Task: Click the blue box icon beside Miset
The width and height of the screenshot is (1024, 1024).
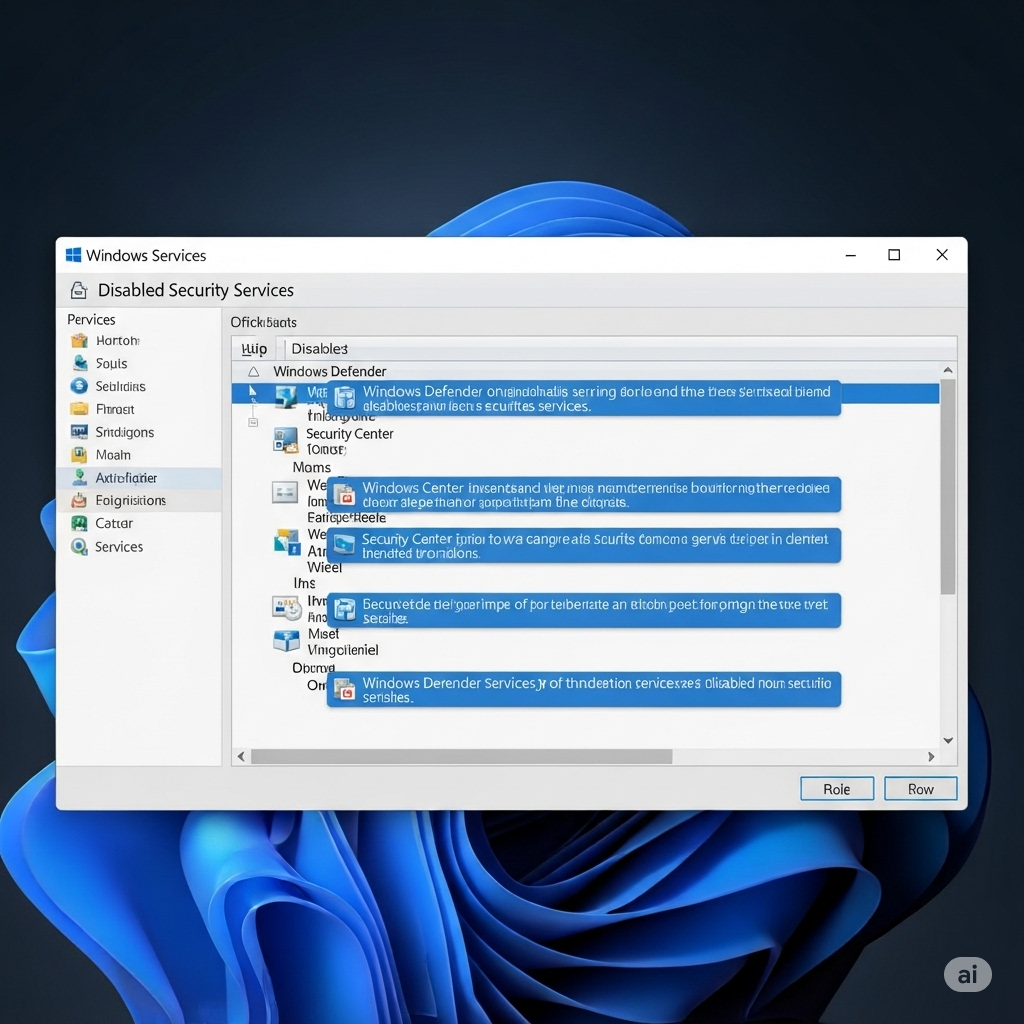Action: [286, 641]
